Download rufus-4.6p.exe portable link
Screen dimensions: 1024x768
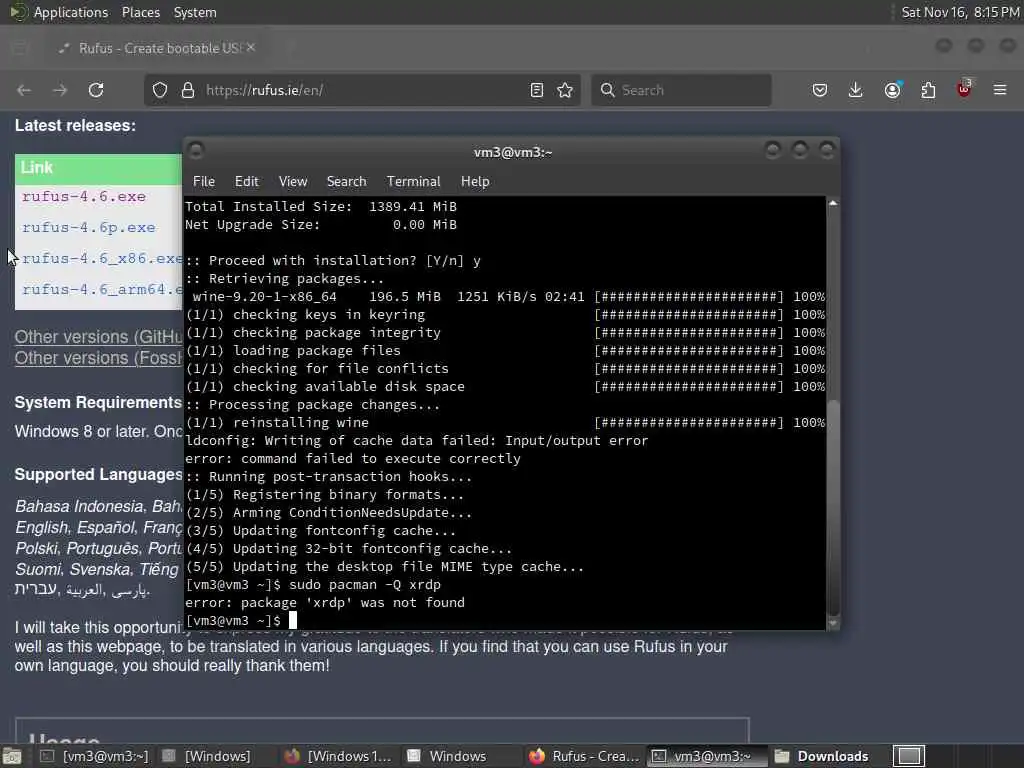(89, 228)
